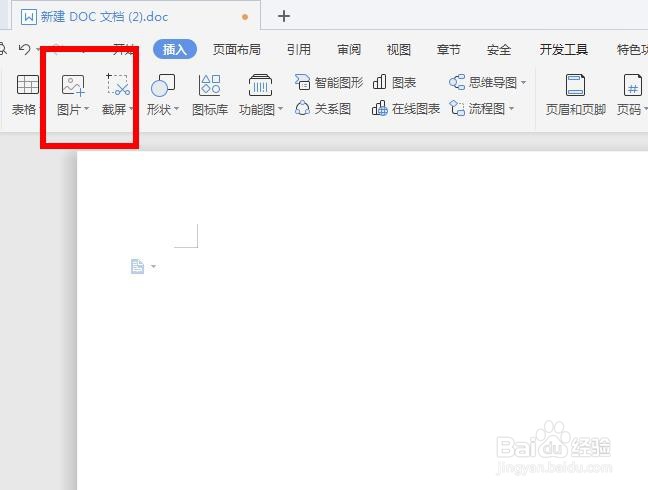Click the Table (表格) icon
This screenshot has height=490, width=648.
(28, 85)
